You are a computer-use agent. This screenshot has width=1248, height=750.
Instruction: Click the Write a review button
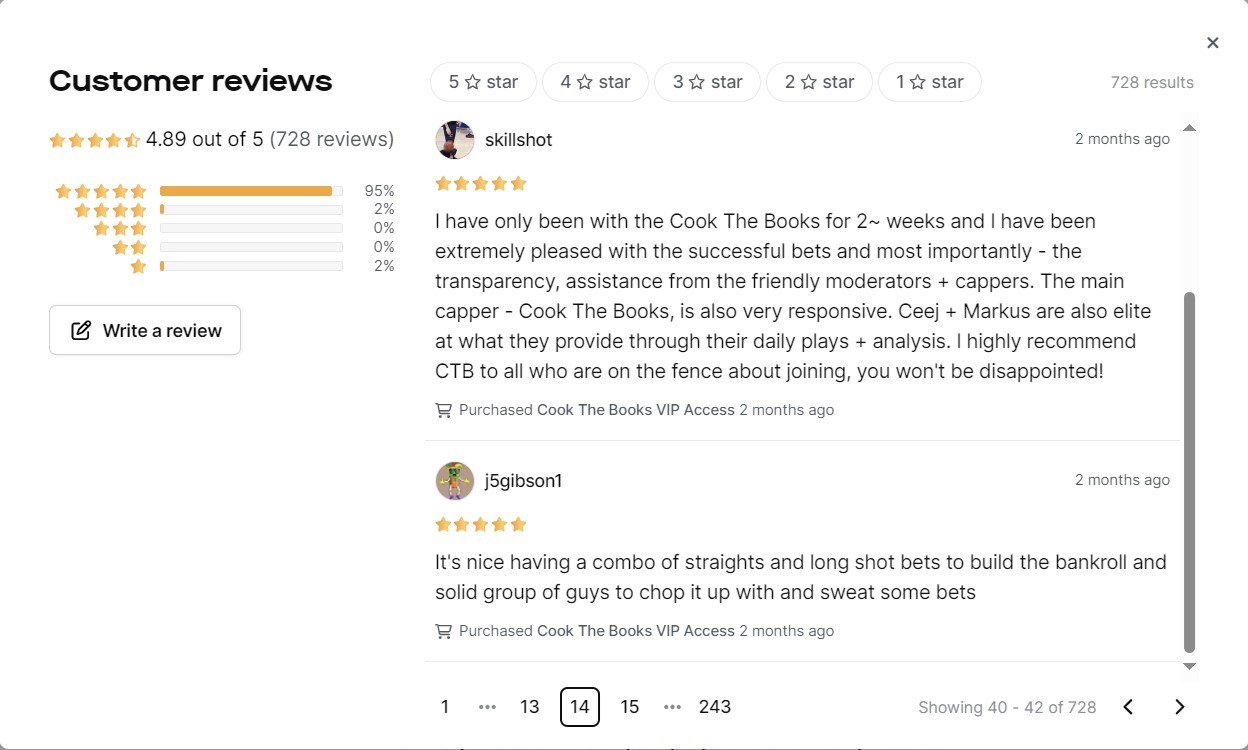(145, 330)
